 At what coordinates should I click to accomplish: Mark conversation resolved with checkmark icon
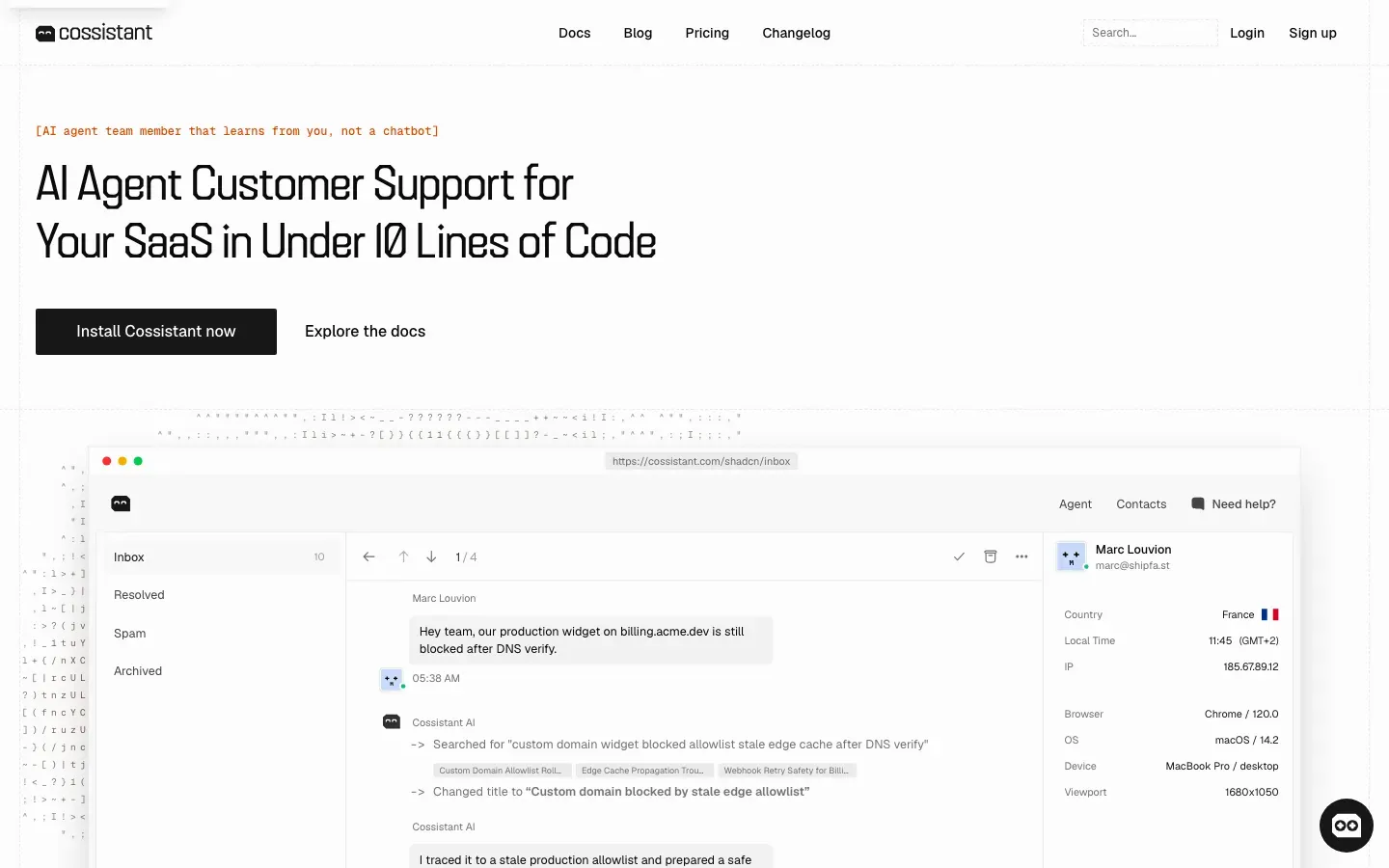[959, 556]
